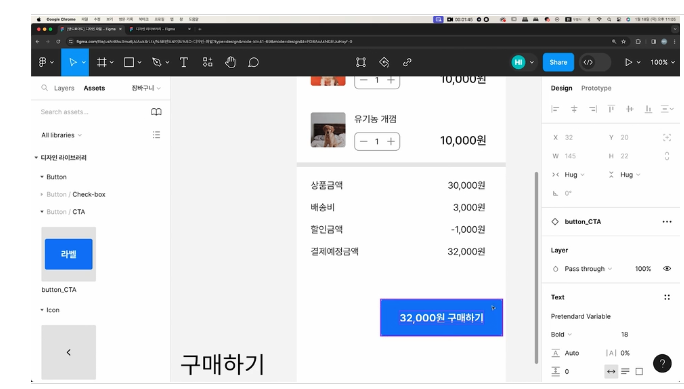Viewport: 684px width, 389px height.
Task: Select the back arrow icon component thumbnail
Action: pos(68,352)
